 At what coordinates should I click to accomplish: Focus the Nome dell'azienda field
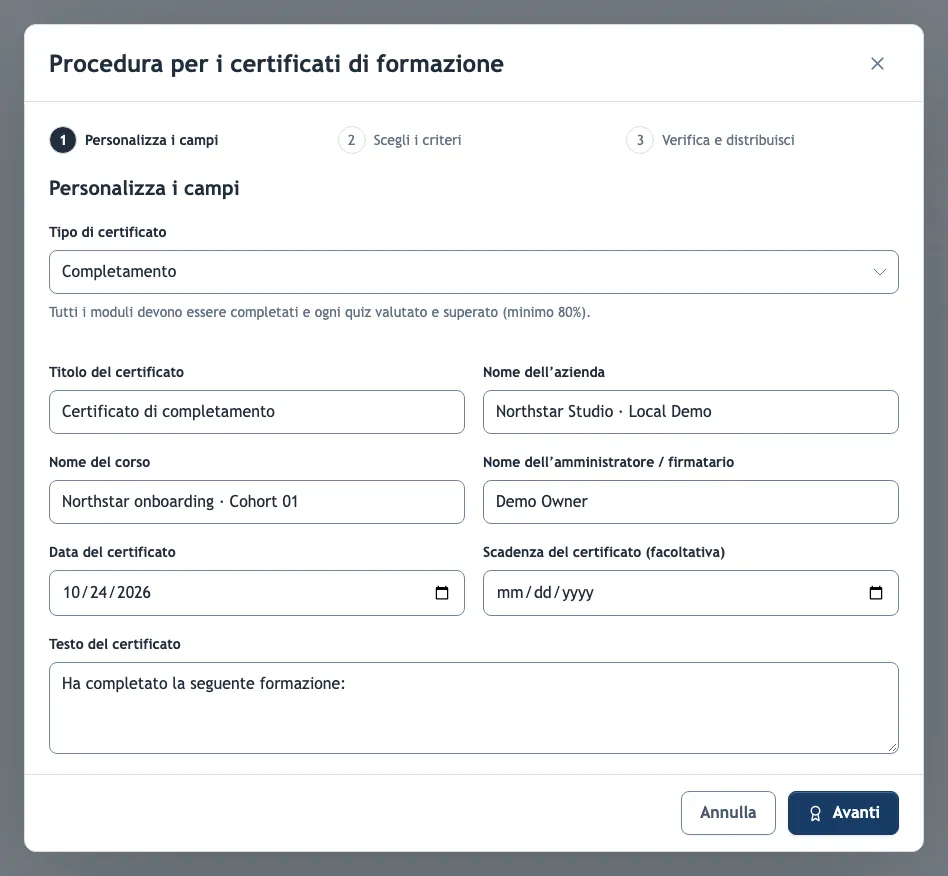pyautogui.click(x=690, y=412)
